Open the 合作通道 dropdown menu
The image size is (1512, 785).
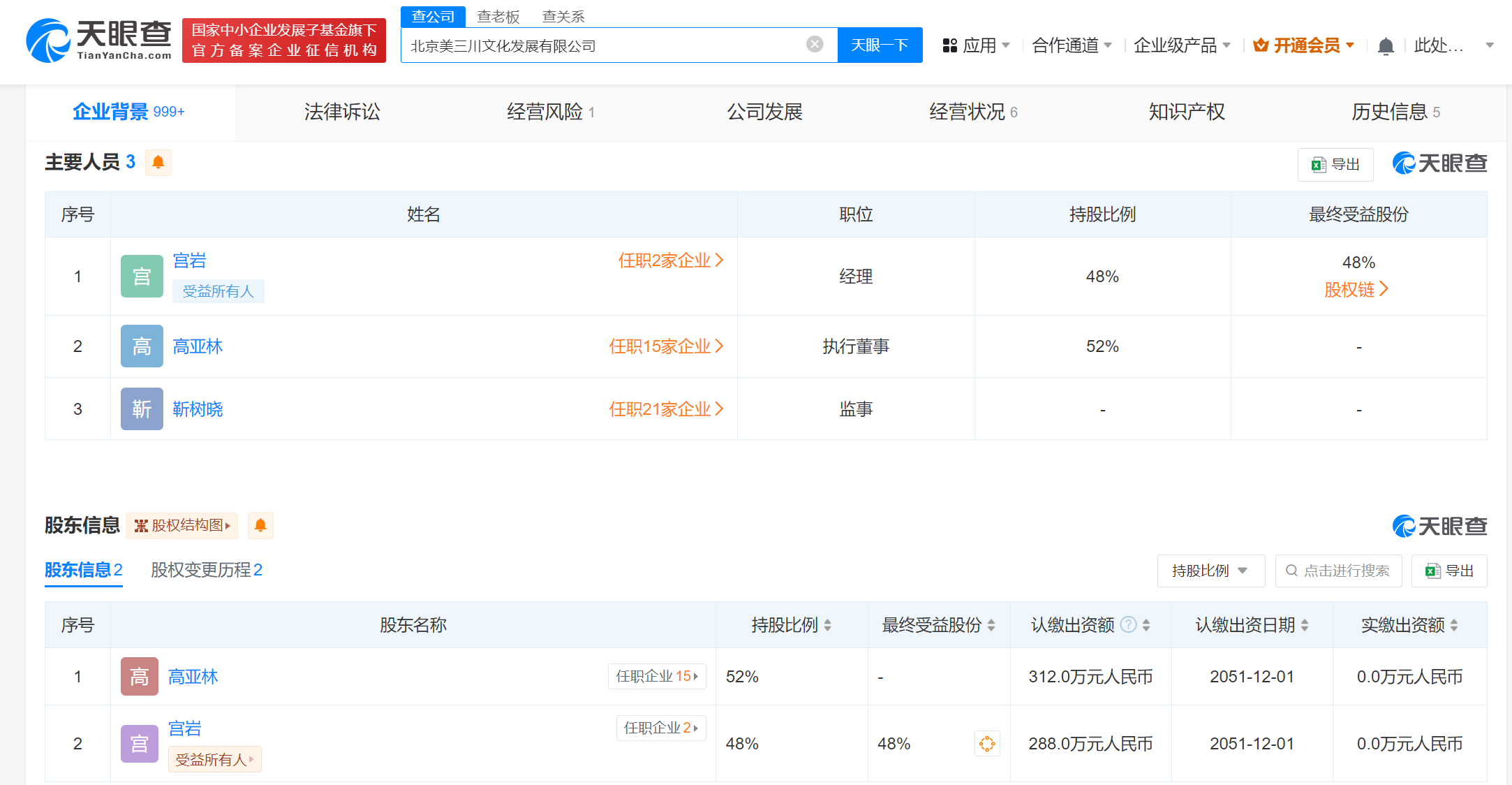tap(1072, 45)
